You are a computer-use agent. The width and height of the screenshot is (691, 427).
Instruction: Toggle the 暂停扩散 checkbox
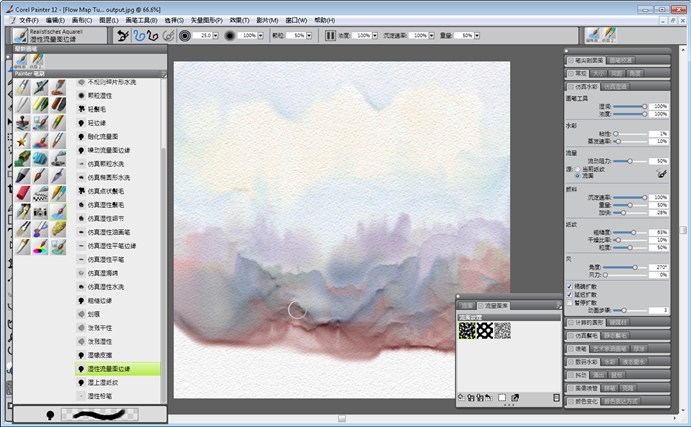pos(569,302)
